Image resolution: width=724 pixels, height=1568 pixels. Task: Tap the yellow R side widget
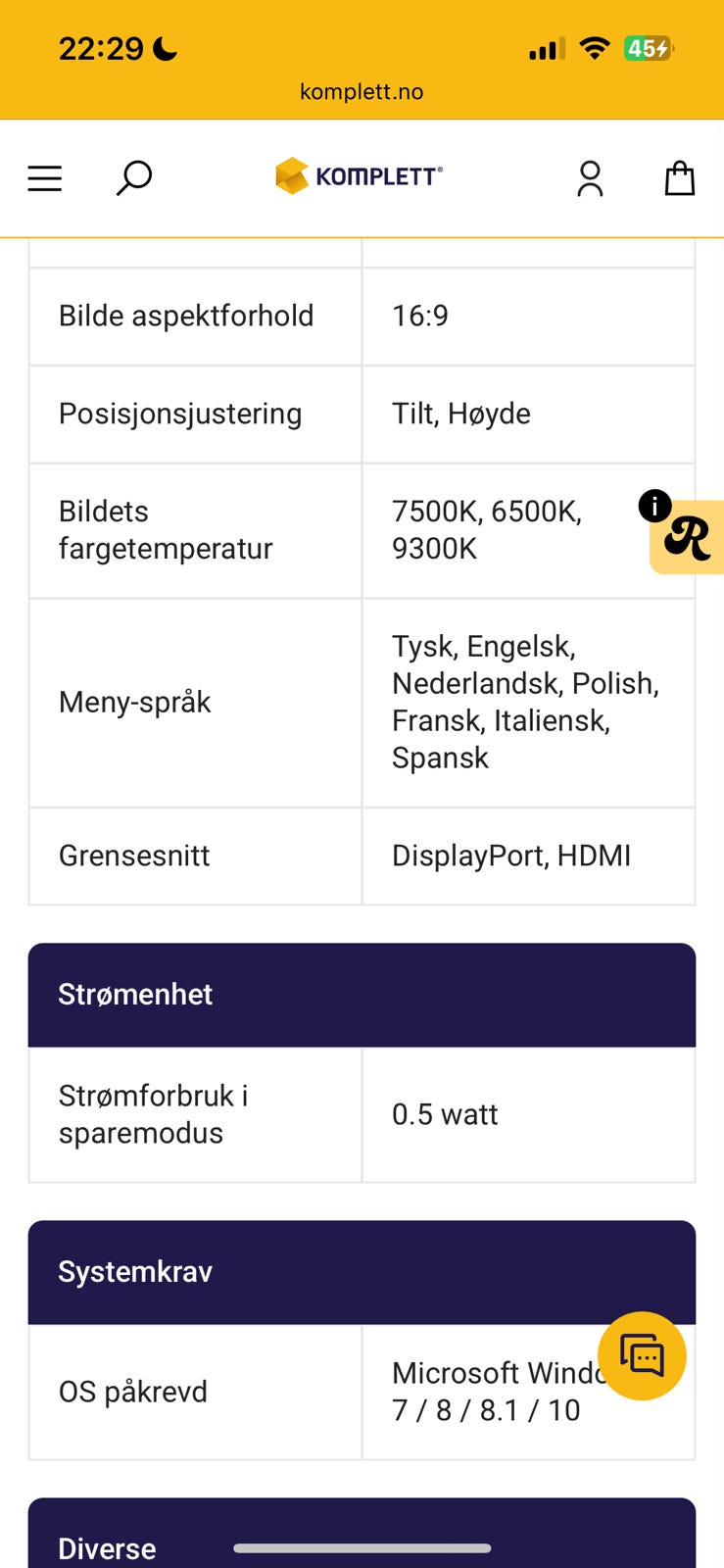690,538
